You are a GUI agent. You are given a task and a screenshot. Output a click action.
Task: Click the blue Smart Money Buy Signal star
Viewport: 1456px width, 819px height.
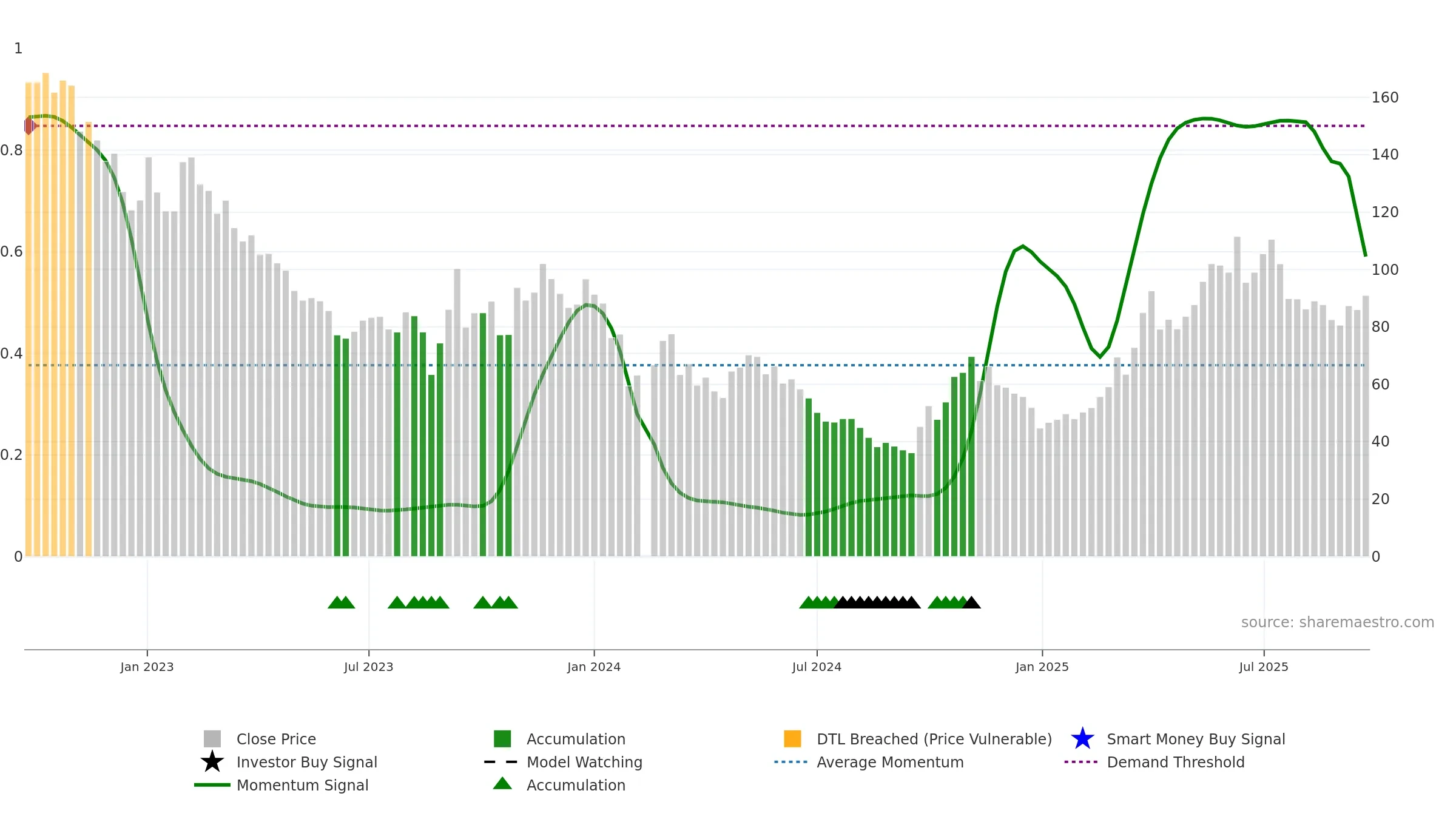click(1082, 739)
